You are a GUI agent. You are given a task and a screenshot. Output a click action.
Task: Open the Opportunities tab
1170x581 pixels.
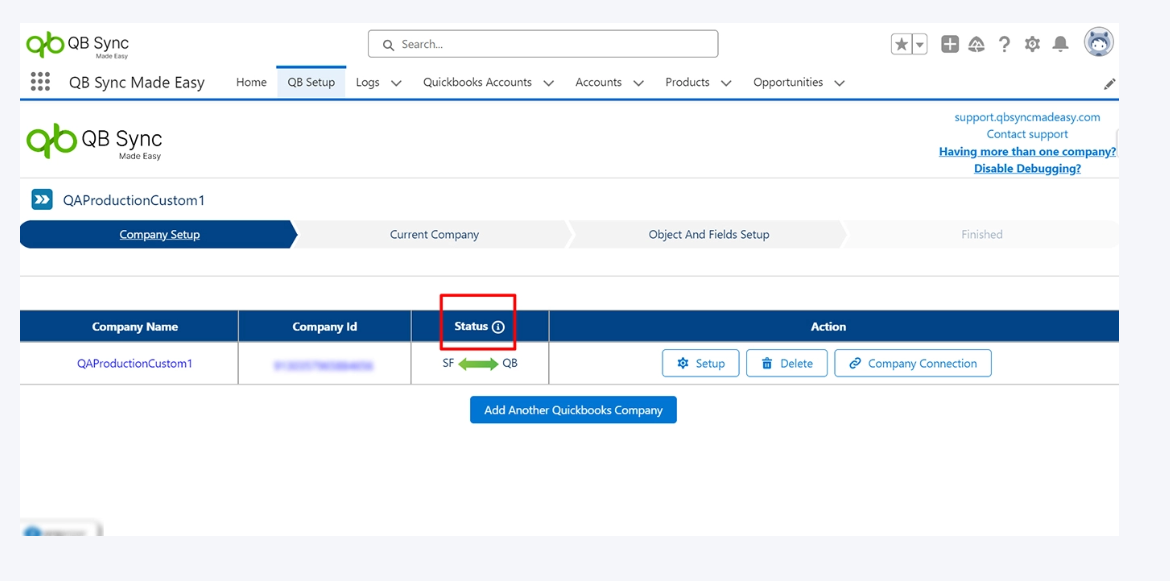click(788, 83)
